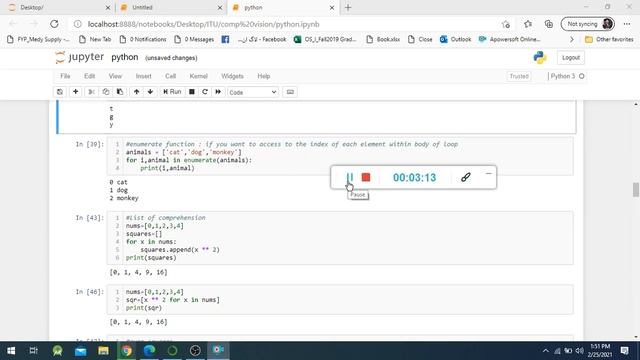Open the browser collections icon
Image resolution: width=640 pixels, height=360 pixels.
(549, 24)
